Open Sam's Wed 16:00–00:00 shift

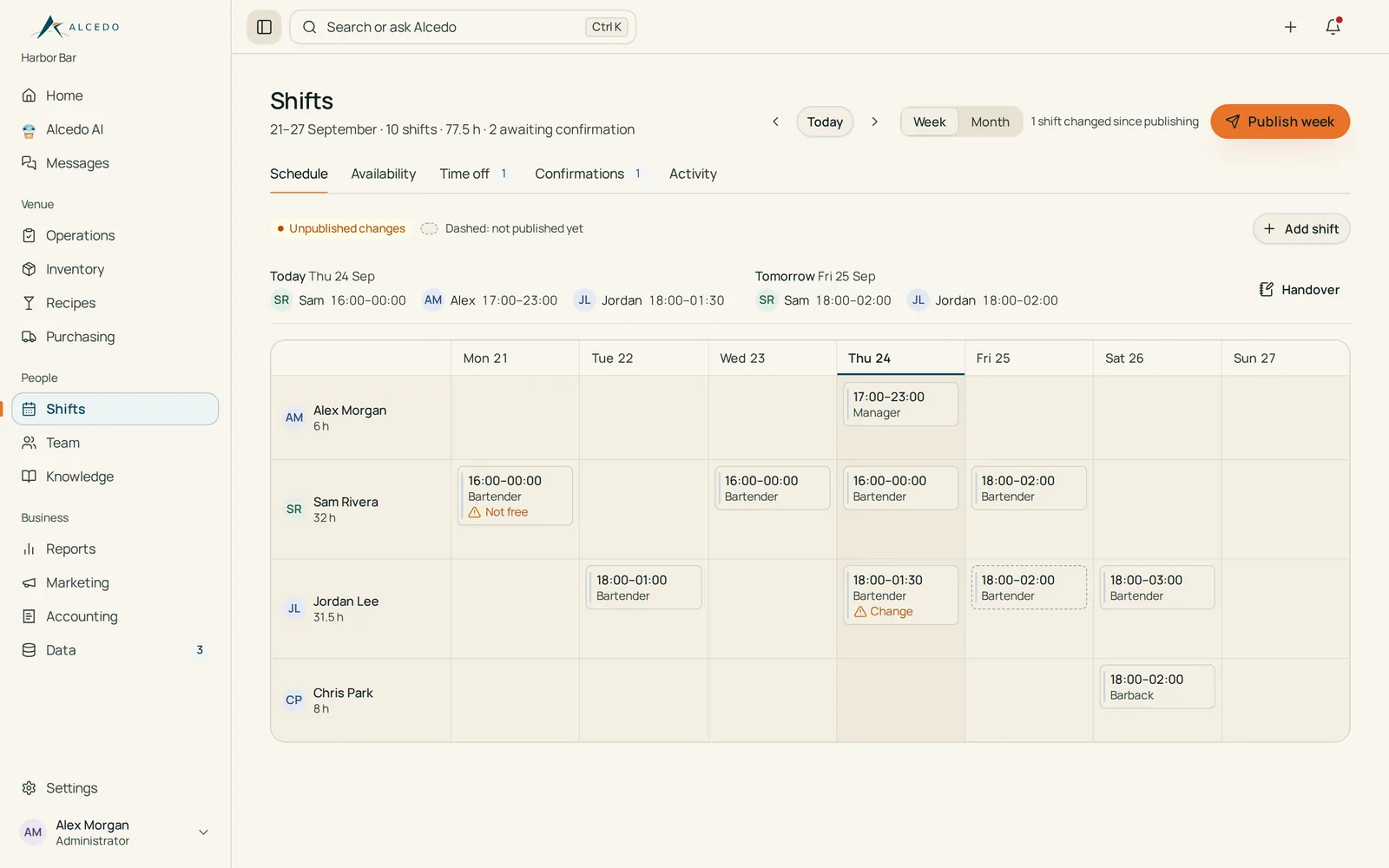click(x=772, y=488)
